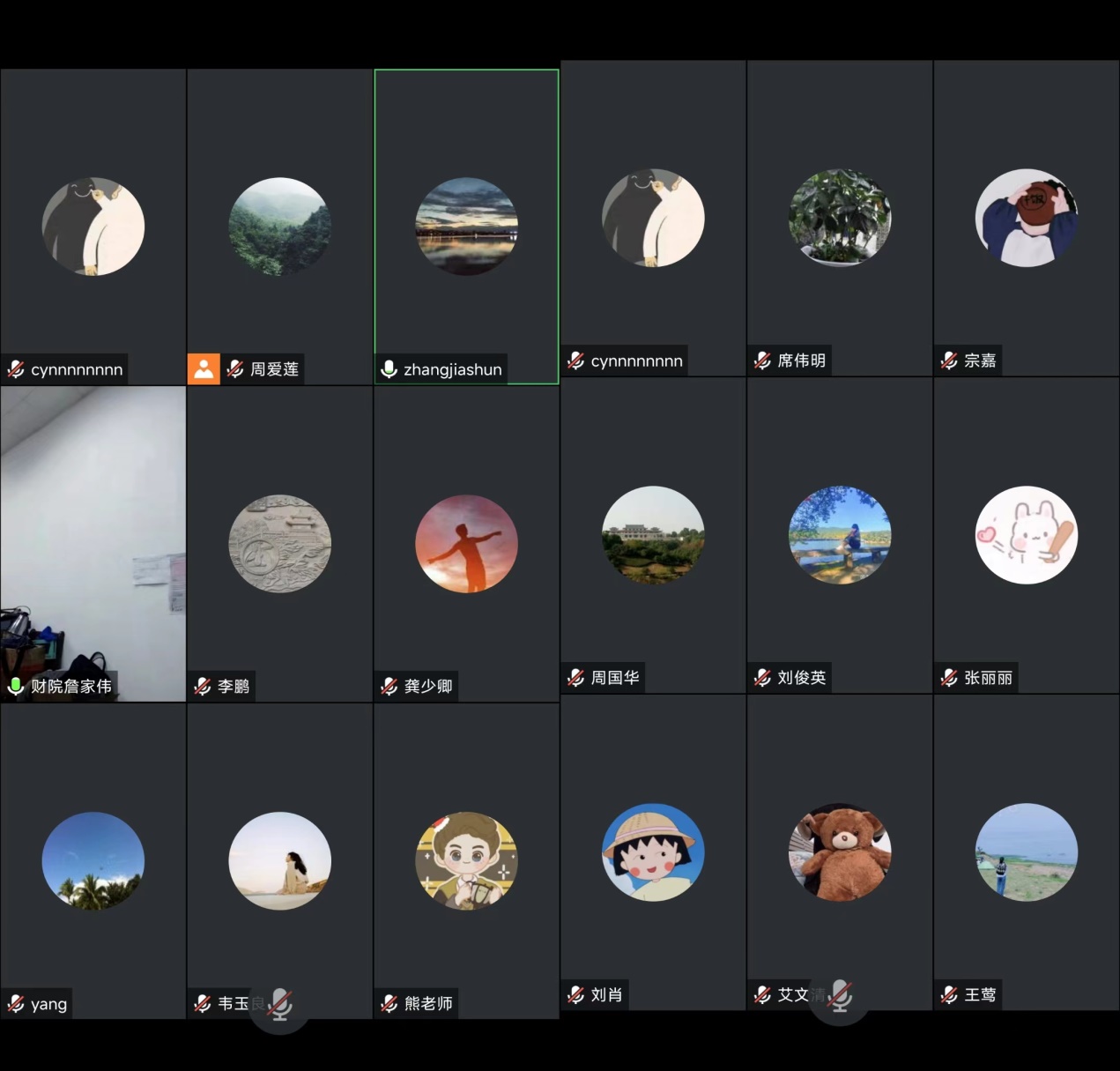Click the muted mic icon beside 王莺
This screenshot has height=1071, width=1120.
tap(949, 995)
